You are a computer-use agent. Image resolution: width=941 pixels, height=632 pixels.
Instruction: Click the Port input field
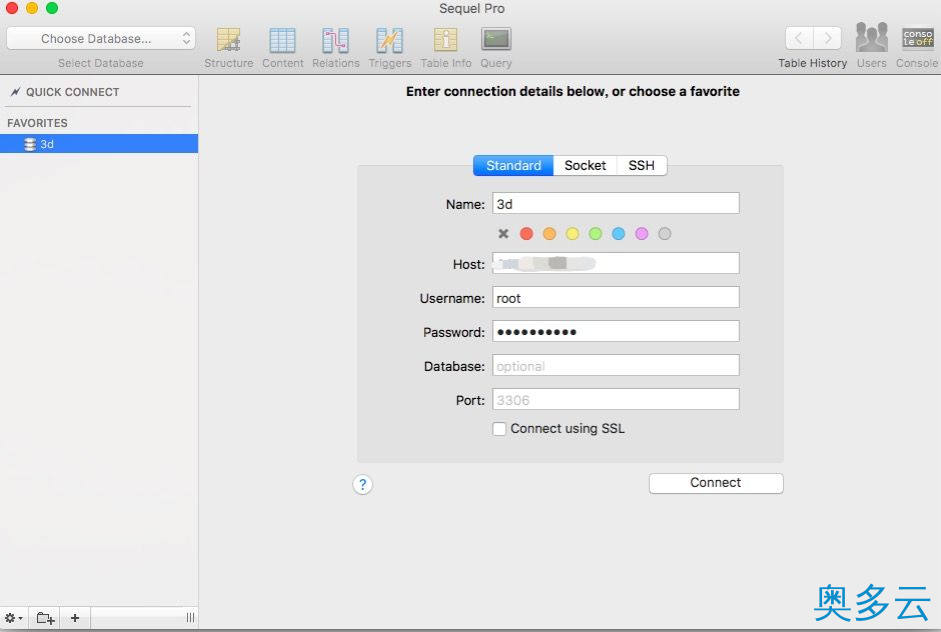coord(616,400)
